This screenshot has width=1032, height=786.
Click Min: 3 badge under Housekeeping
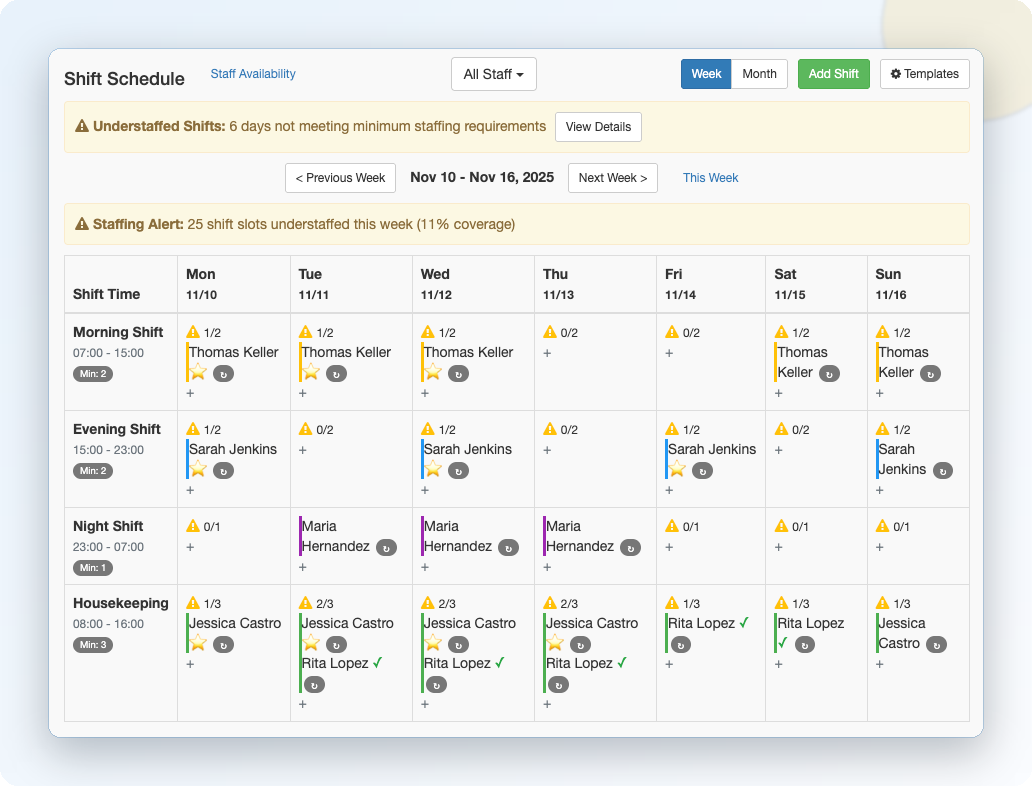[x=93, y=644]
